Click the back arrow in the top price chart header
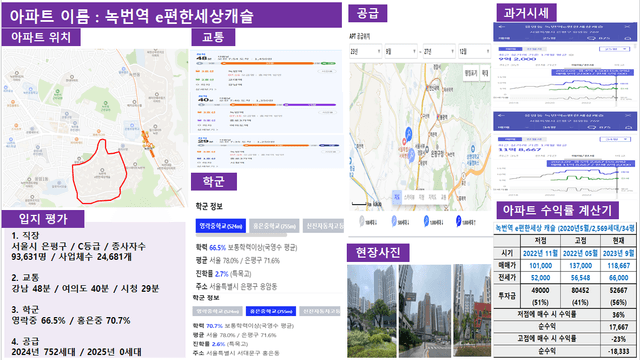Screen dimensions: 640x360 [x=502, y=27]
